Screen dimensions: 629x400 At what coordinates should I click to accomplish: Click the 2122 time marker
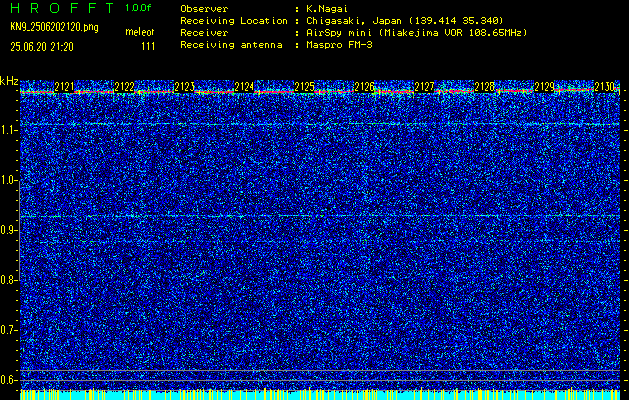pos(124,87)
